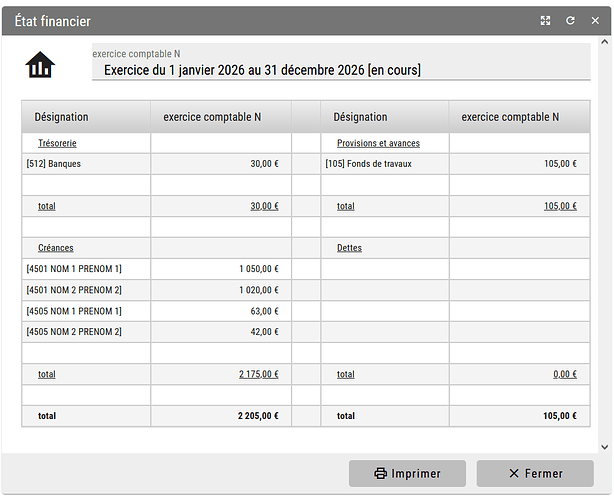614x500 pixels.
Task: Click the fullscreen expand icon in title bar
Action: click(x=545, y=21)
